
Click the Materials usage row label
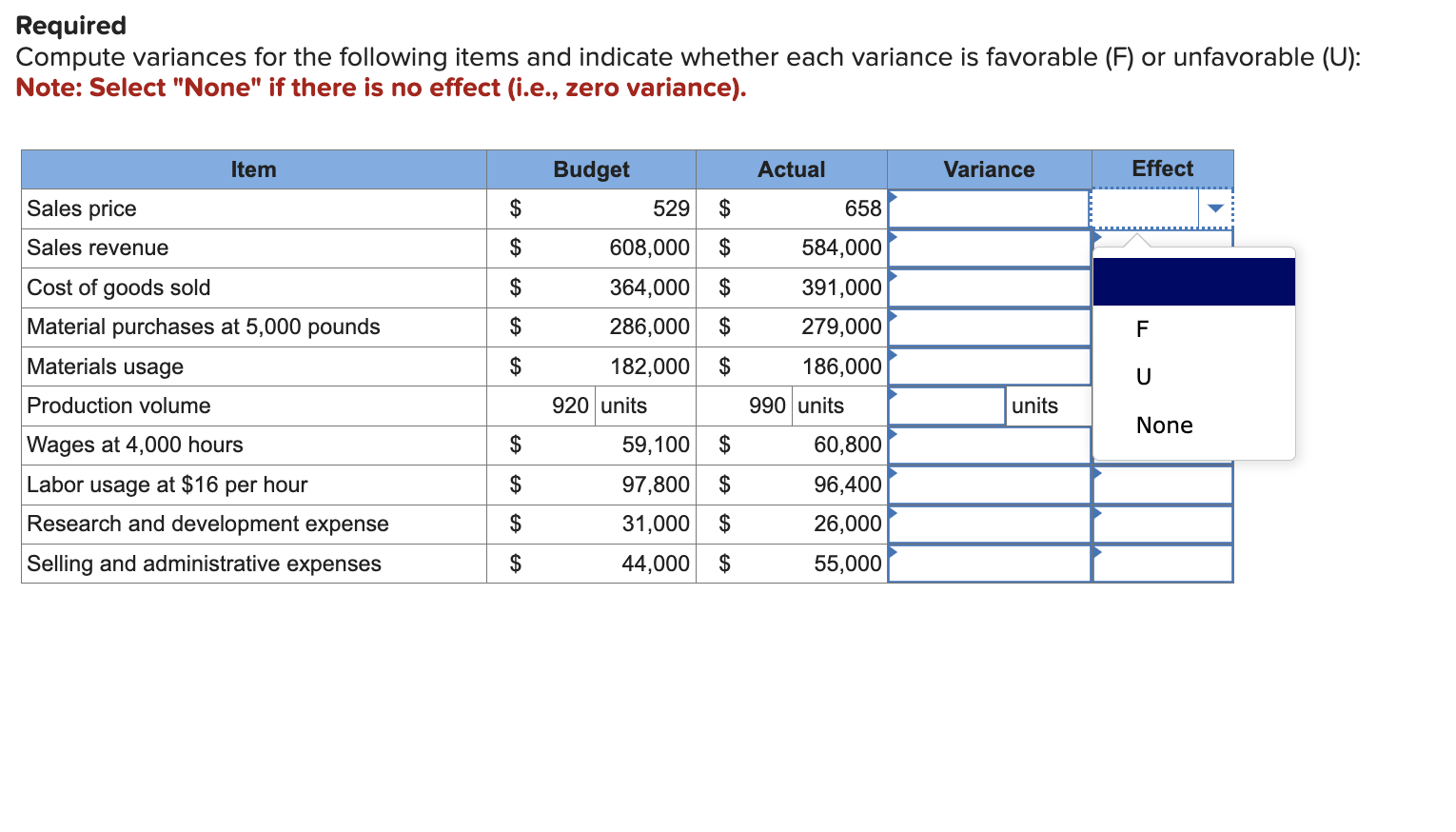coord(106,366)
